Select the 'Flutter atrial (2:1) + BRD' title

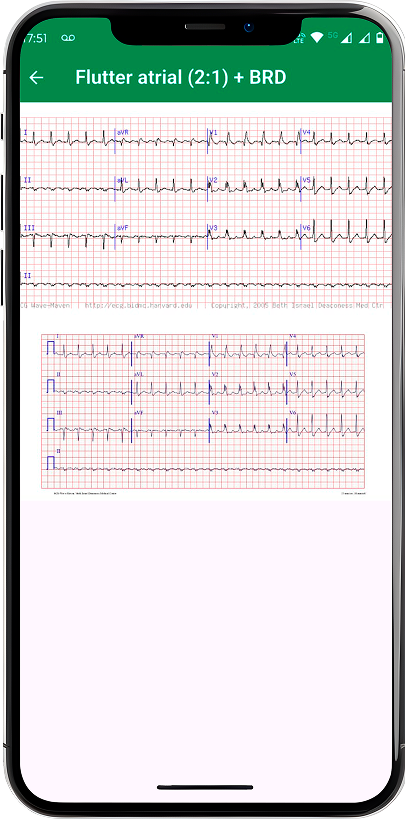(181, 77)
